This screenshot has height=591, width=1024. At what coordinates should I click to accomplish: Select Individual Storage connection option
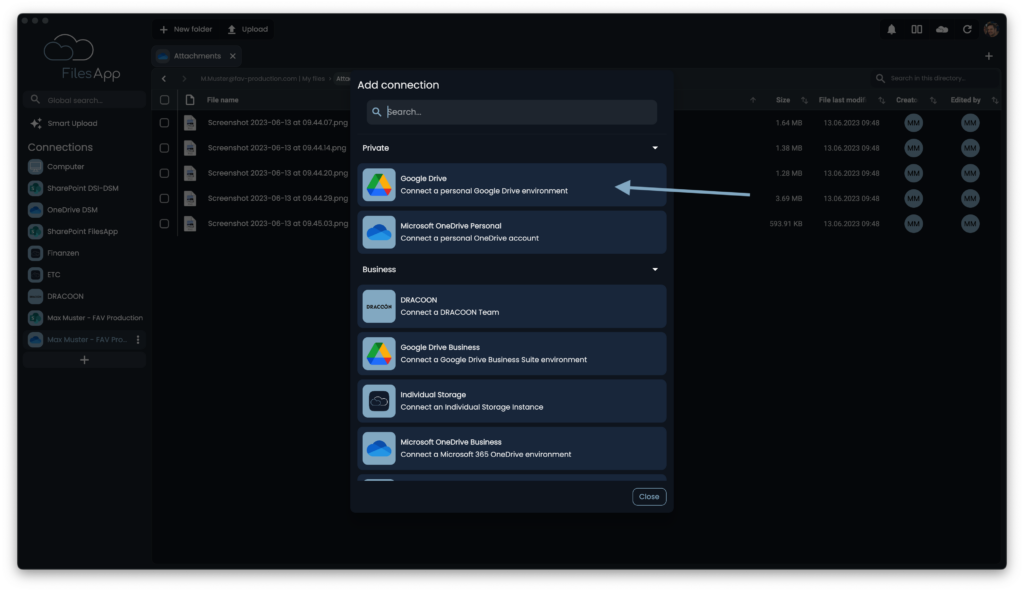(512, 401)
